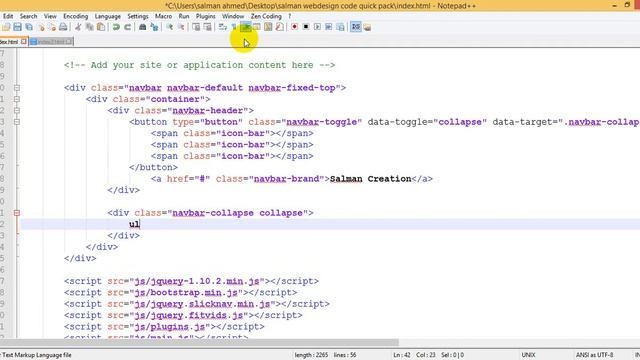Click the jquery.slicknav.min.js script line

pyautogui.click(x=197, y=304)
